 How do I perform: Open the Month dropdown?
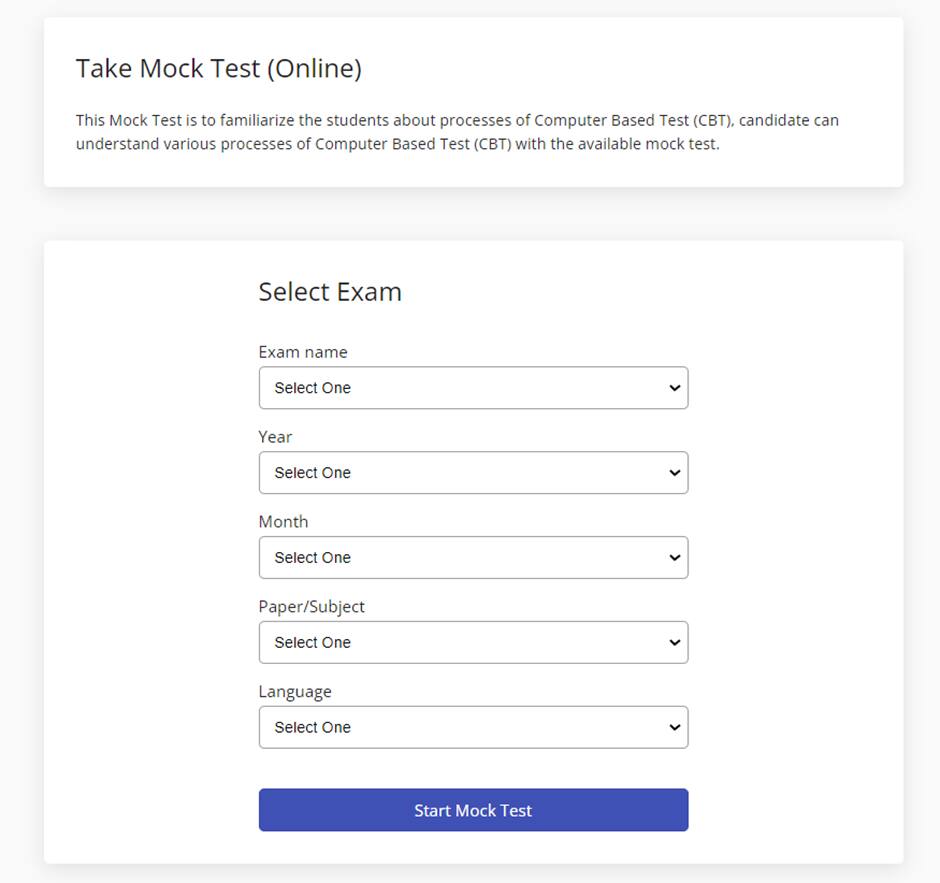(473, 558)
